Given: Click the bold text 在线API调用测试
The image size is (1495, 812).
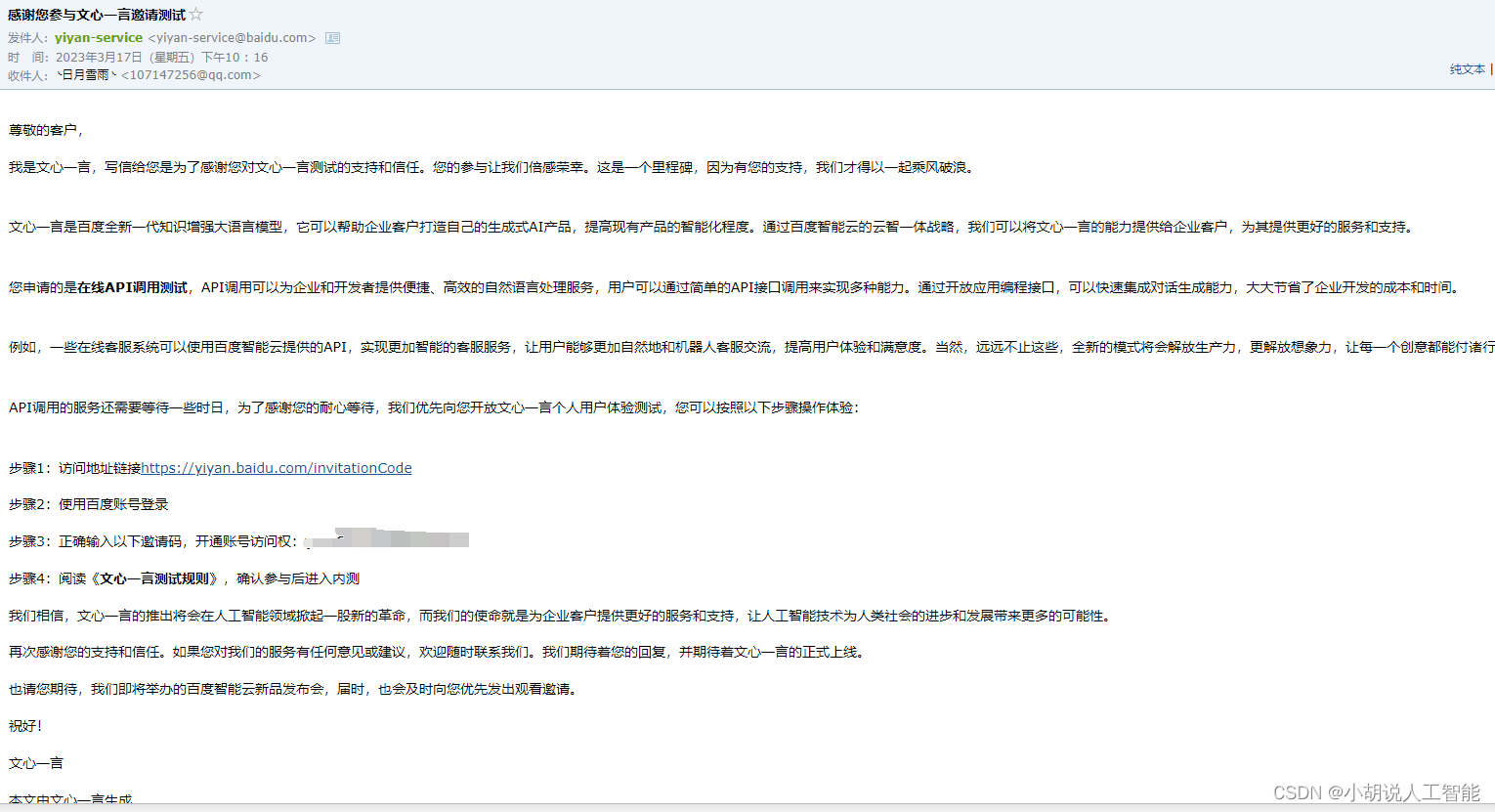Looking at the screenshot, I should [132, 287].
